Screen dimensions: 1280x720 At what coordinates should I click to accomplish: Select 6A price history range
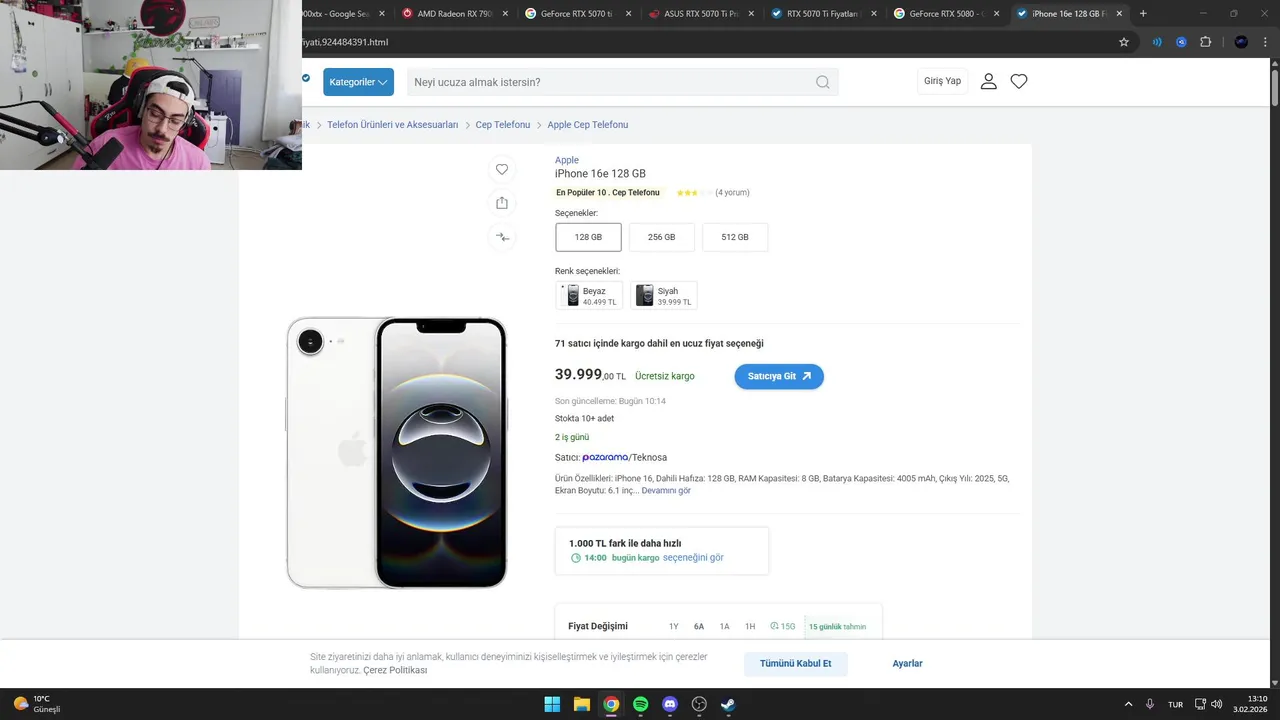(x=699, y=627)
